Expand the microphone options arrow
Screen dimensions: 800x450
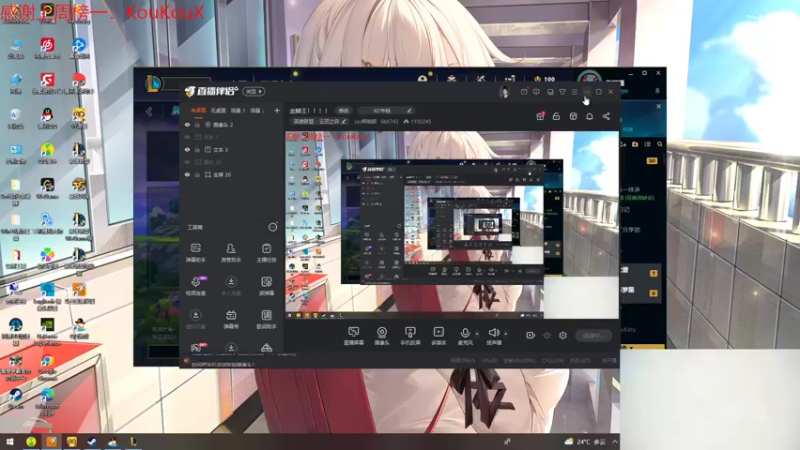coord(477,334)
